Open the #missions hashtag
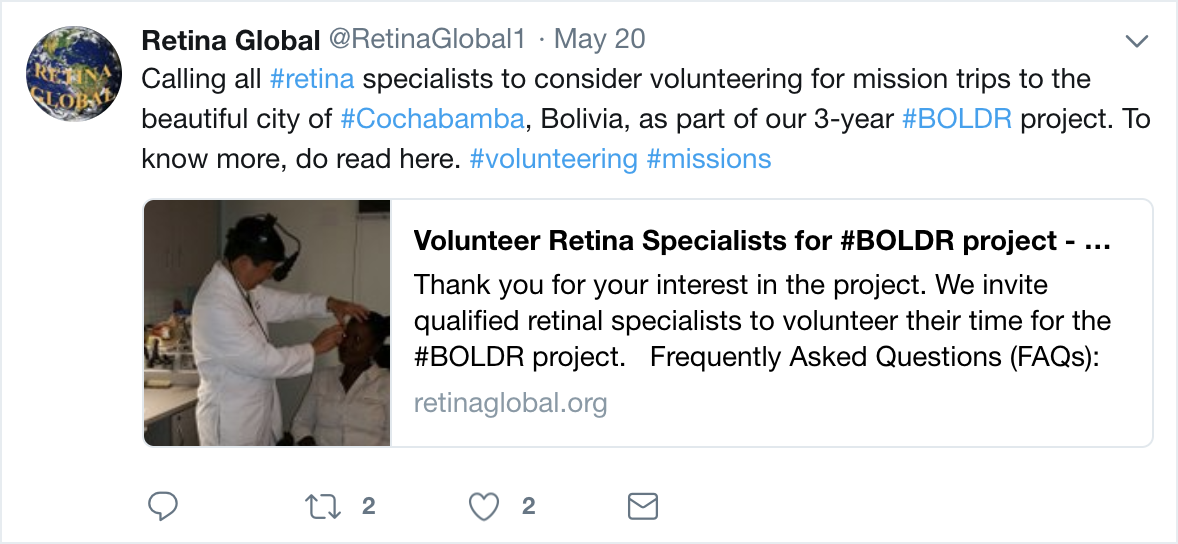 pos(709,159)
